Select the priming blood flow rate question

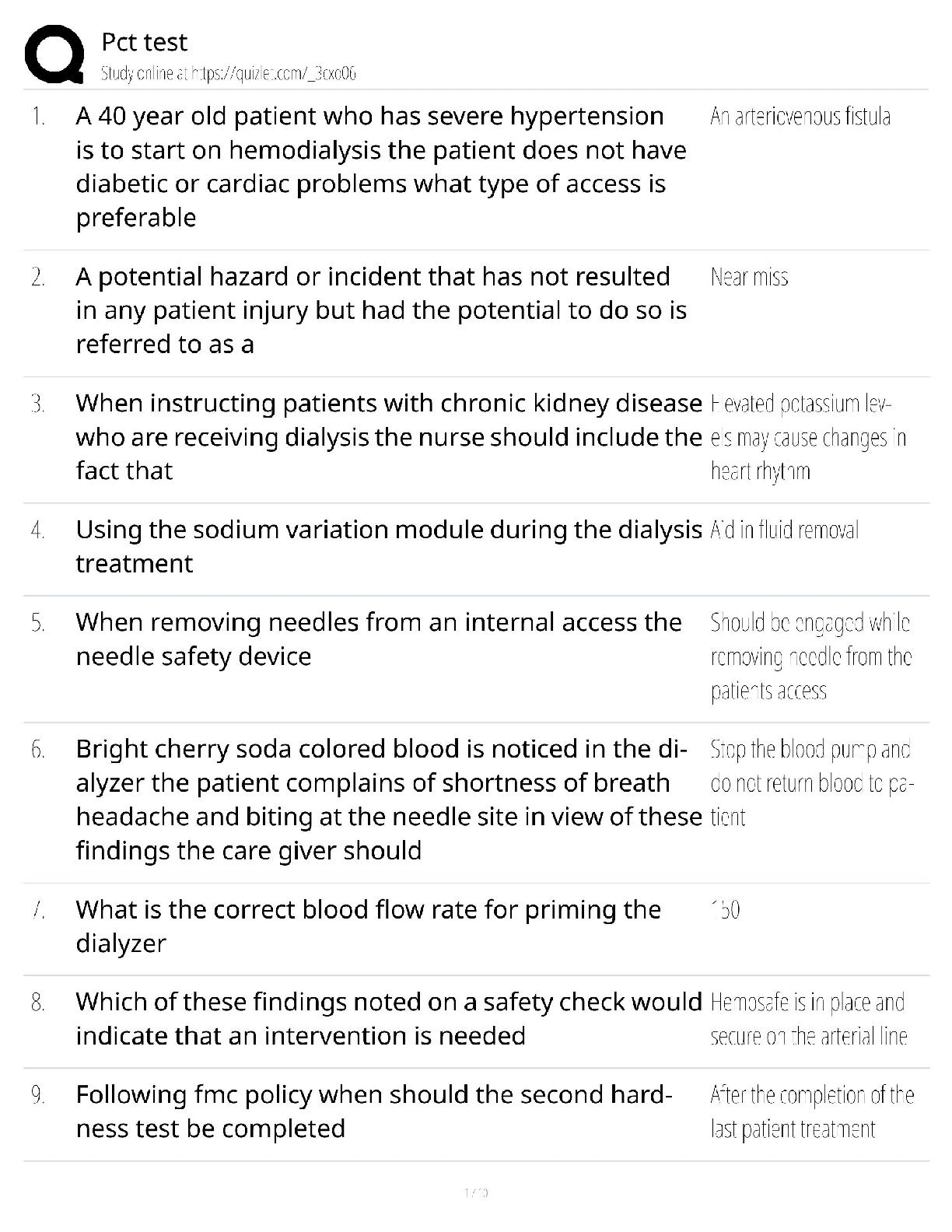click(369, 926)
